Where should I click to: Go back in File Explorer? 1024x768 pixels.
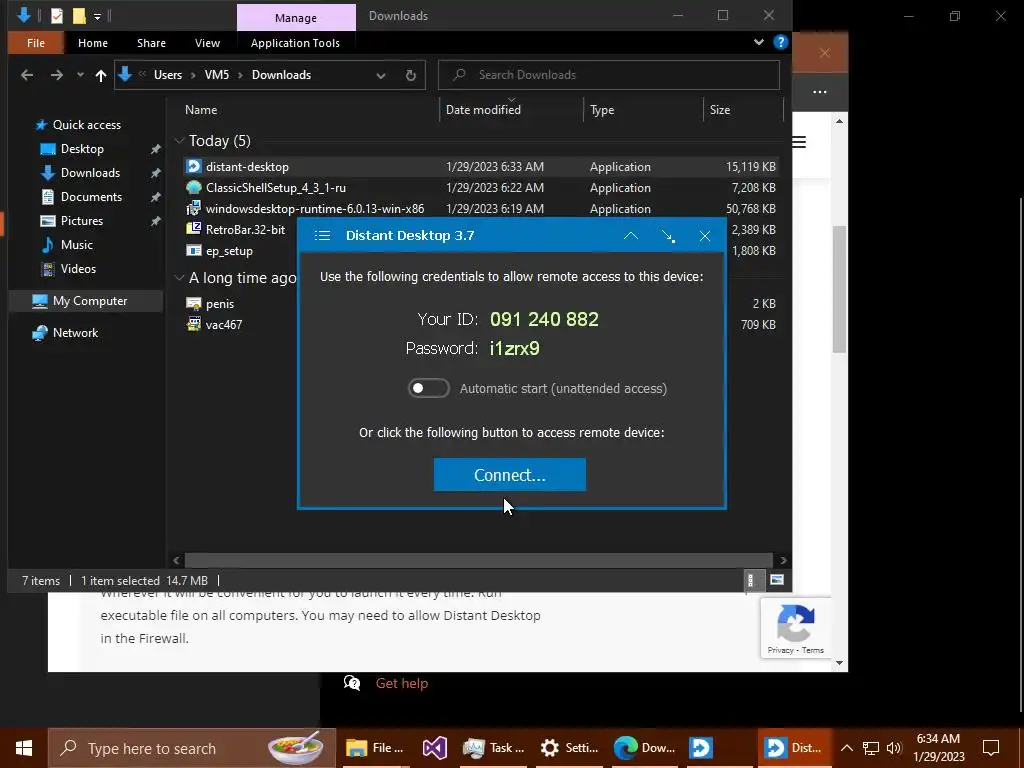click(27, 75)
